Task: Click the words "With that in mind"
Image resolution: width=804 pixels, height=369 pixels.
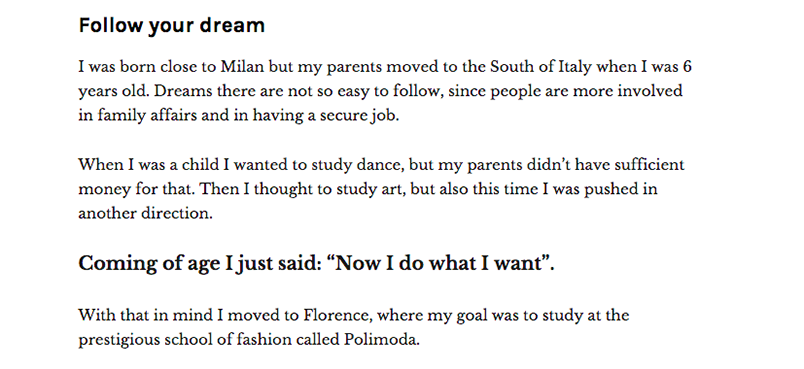Action: coord(146,315)
